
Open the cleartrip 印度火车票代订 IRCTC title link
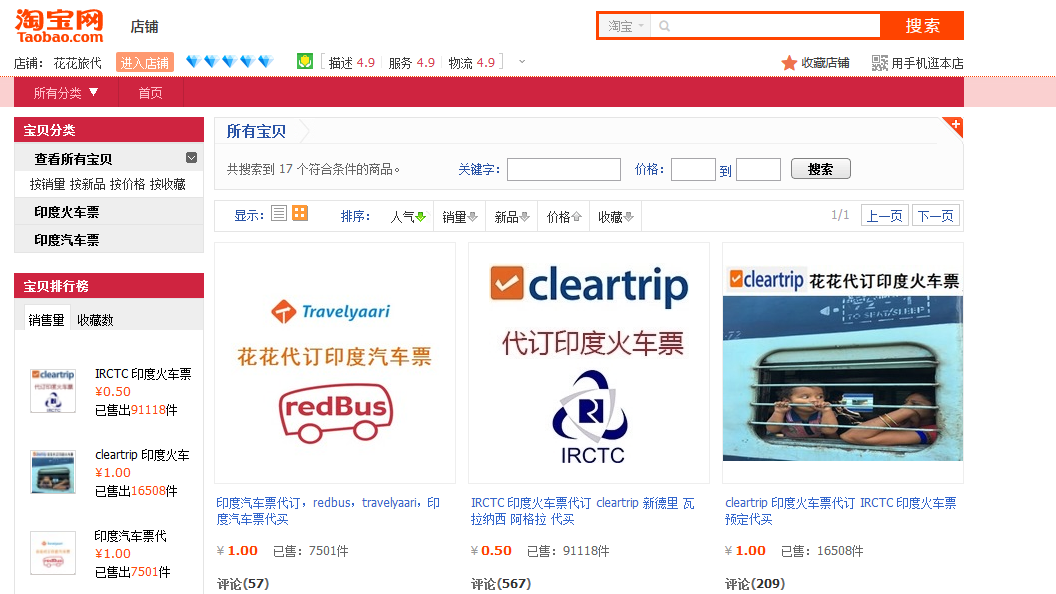840,511
